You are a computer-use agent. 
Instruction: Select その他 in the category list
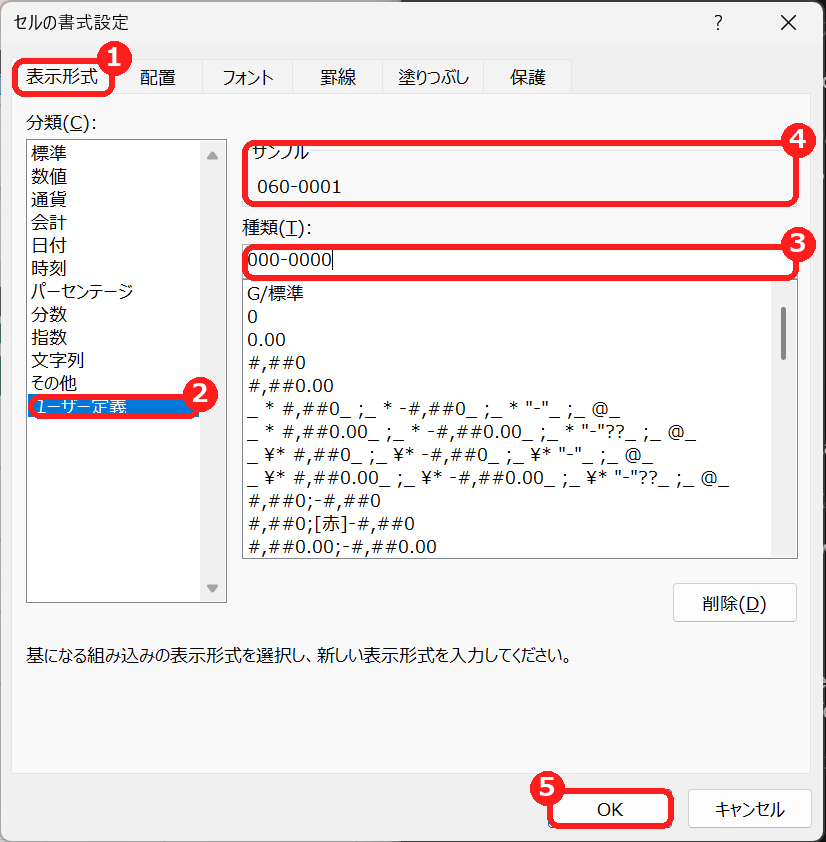tap(114, 383)
